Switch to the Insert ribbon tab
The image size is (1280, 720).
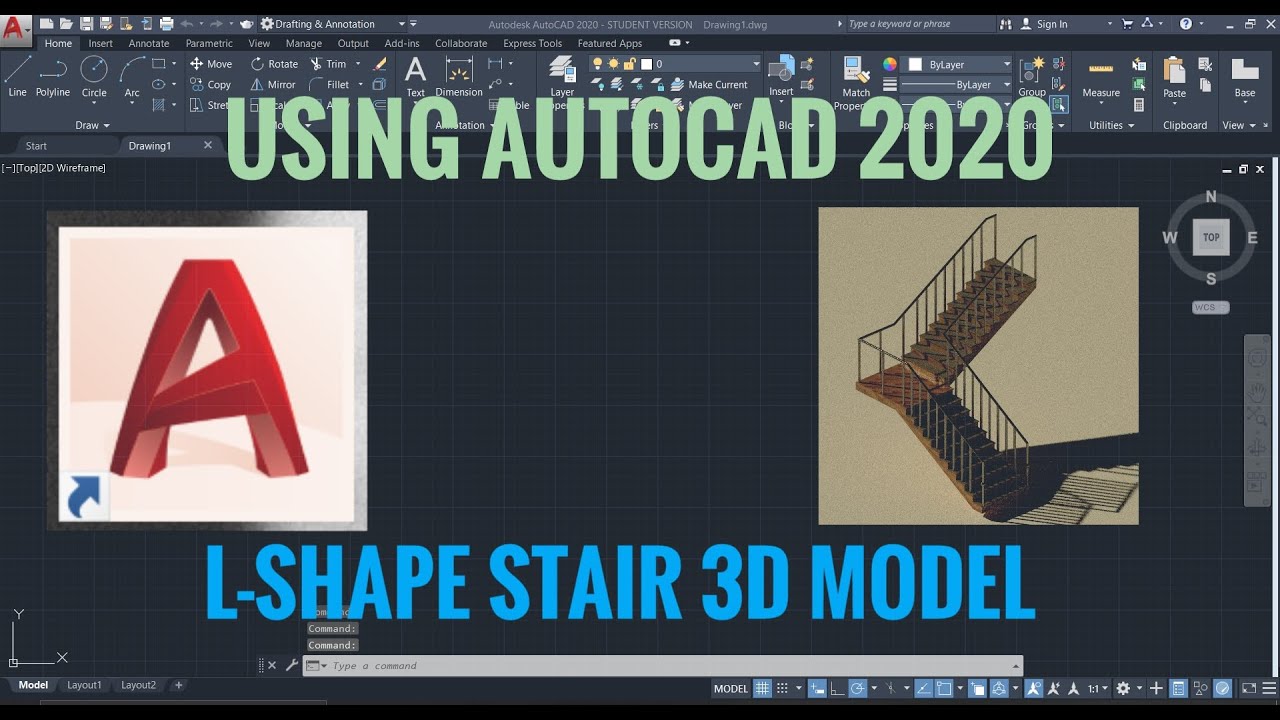(100, 43)
